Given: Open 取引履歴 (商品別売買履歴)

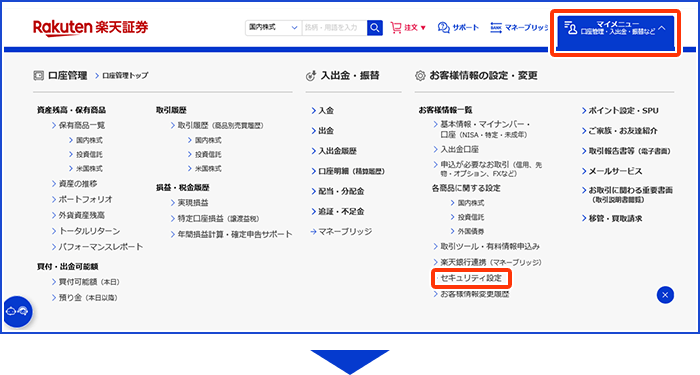Looking at the screenshot, I should pyautogui.click(x=217, y=126).
